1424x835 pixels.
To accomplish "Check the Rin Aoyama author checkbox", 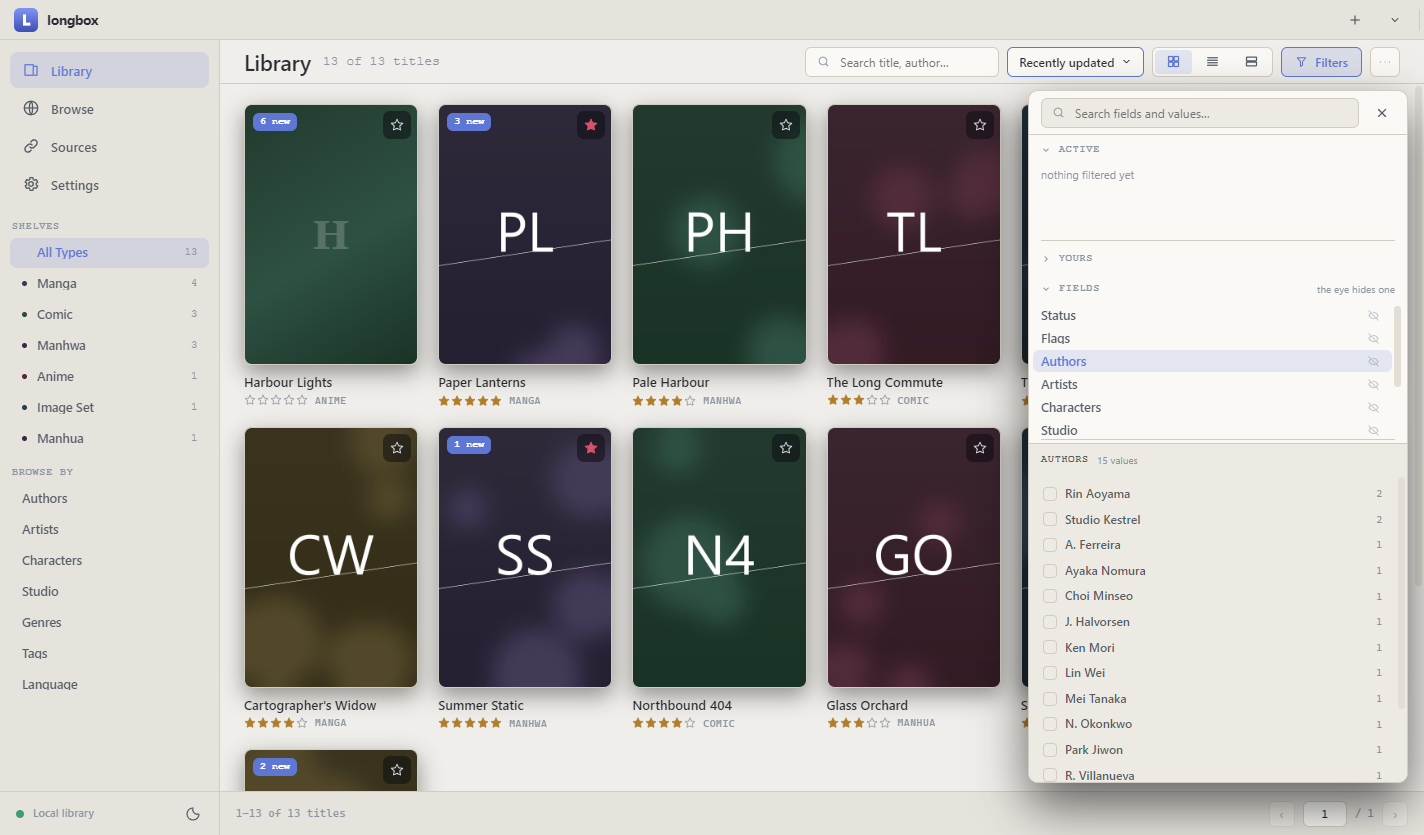I will click(1050, 494).
